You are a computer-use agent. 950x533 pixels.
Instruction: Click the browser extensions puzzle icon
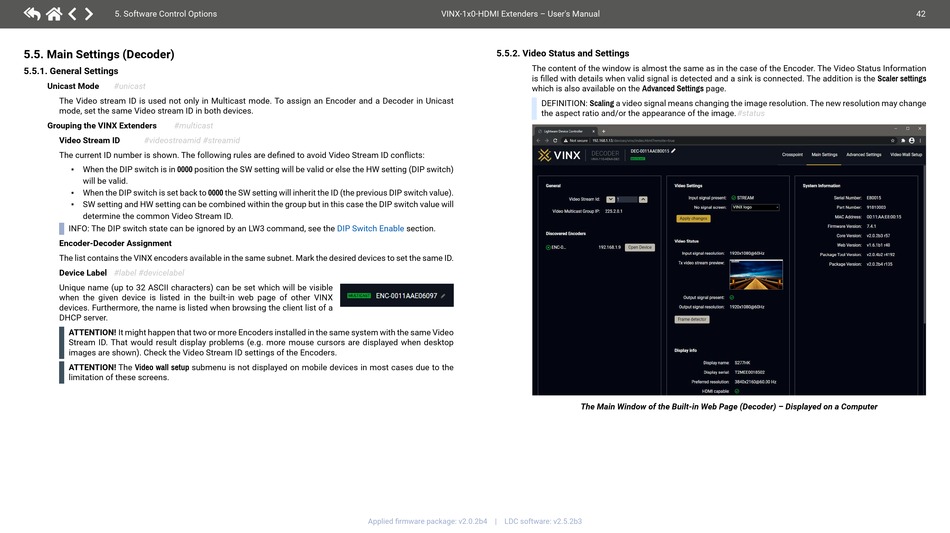pyautogui.click(x=903, y=141)
